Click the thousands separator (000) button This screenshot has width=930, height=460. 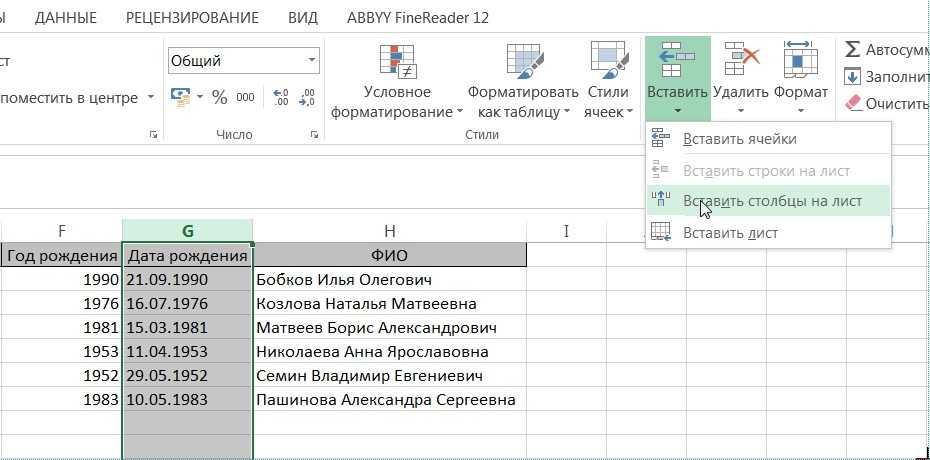tap(245, 97)
